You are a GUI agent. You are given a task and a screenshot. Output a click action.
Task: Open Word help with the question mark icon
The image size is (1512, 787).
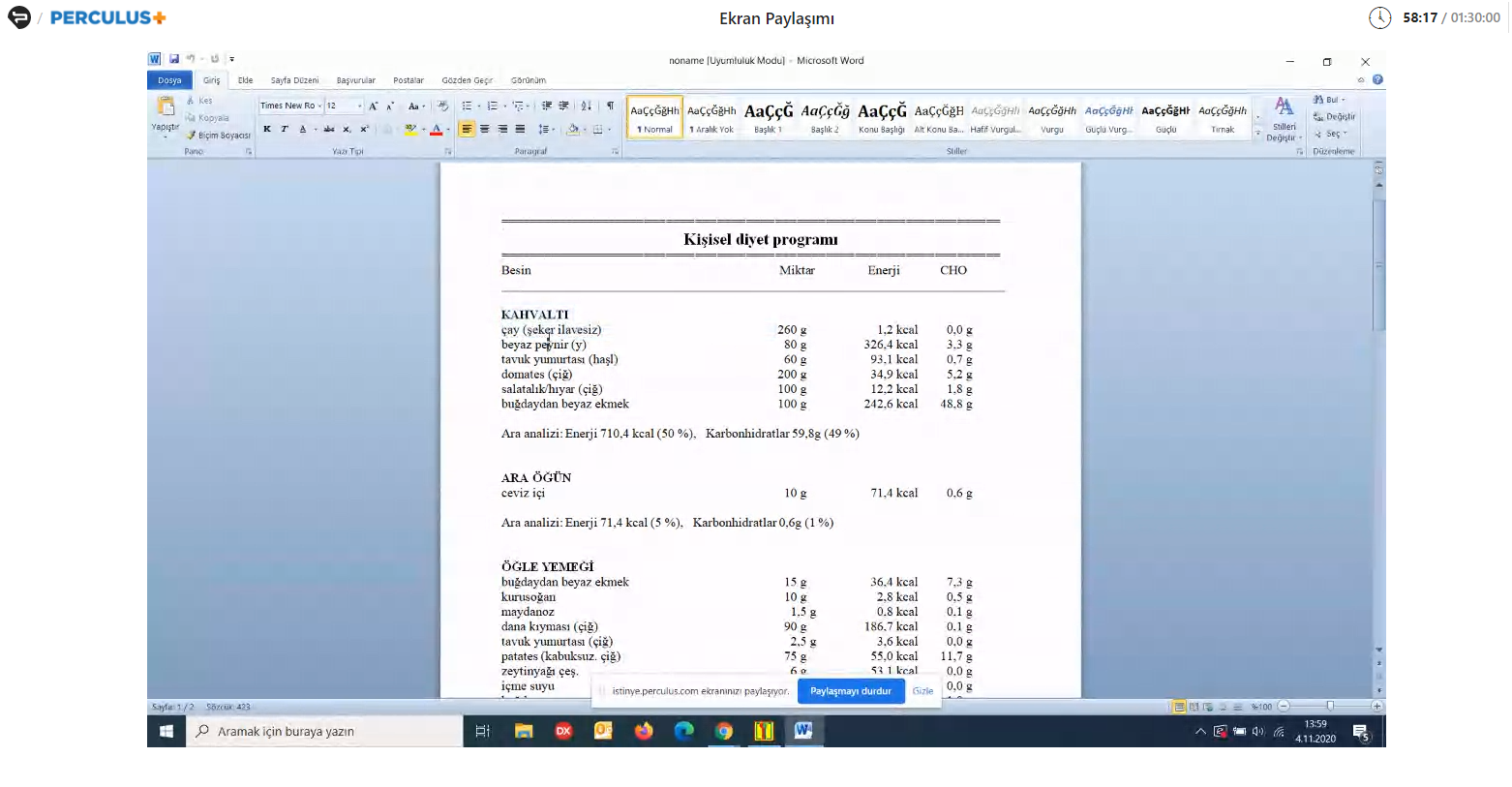(x=1377, y=80)
